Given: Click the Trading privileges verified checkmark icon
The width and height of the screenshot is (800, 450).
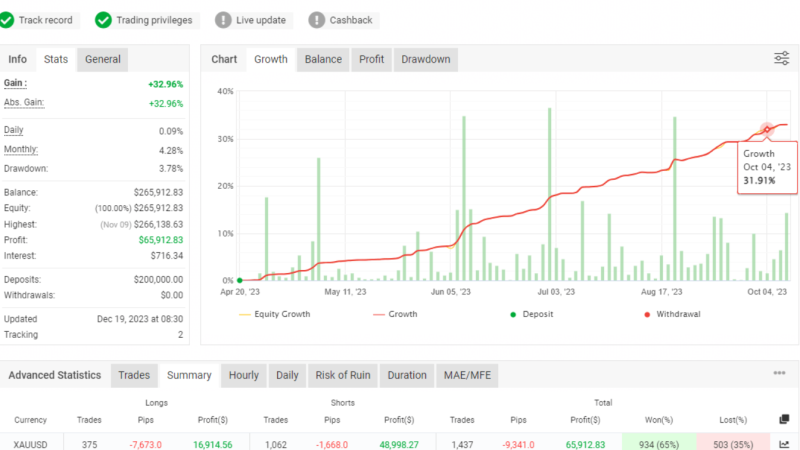Looking at the screenshot, I should point(103,20).
